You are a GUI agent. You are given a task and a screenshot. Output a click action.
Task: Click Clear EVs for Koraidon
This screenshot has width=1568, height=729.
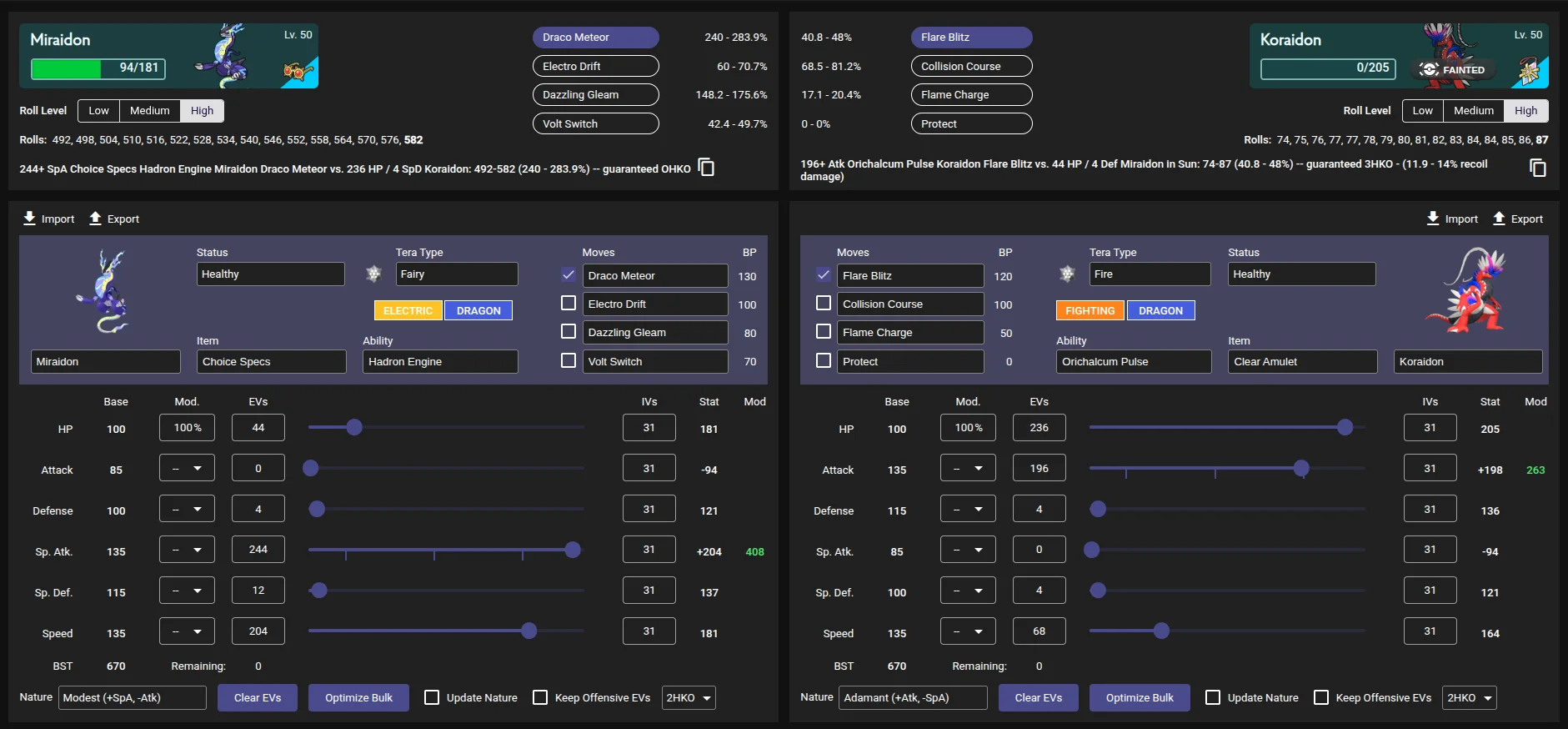(1039, 697)
